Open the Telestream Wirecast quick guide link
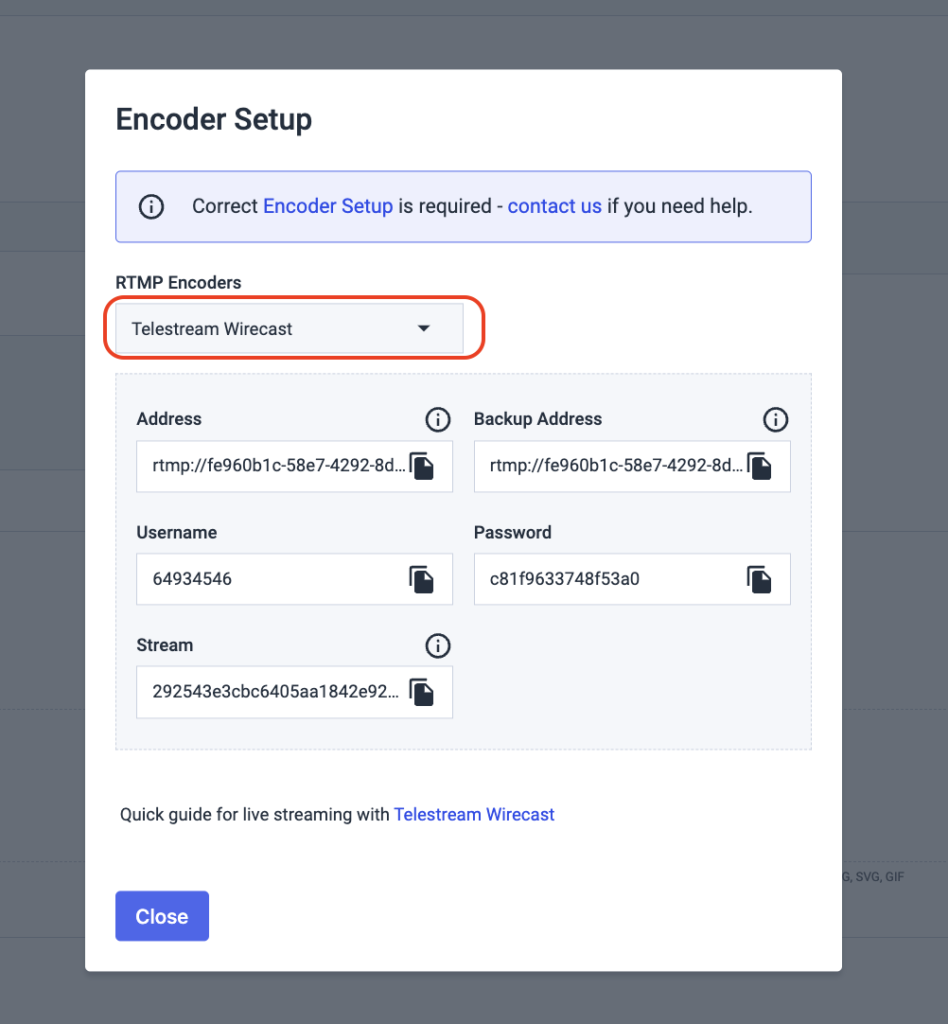The height and width of the screenshot is (1024, 948). (474, 814)
